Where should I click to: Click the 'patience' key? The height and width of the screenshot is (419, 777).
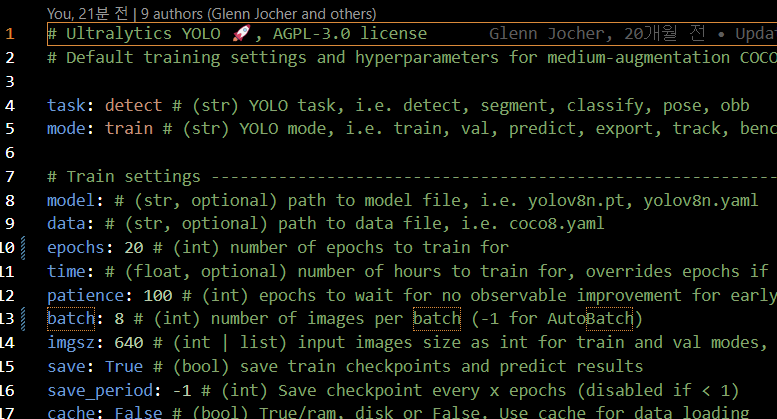[85, 296]
